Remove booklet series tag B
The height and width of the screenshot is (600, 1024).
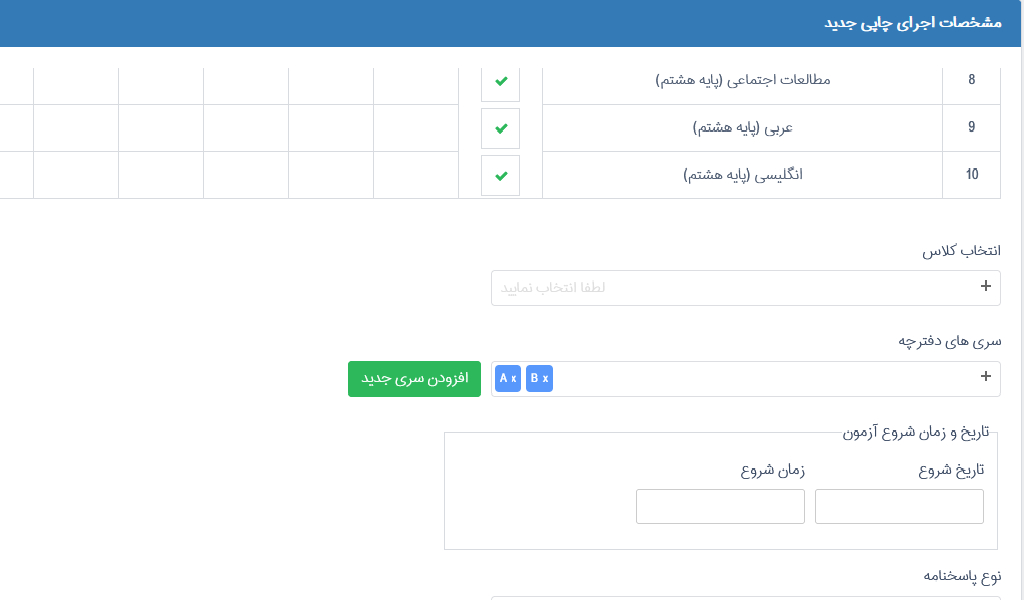(x=545, y=379)
